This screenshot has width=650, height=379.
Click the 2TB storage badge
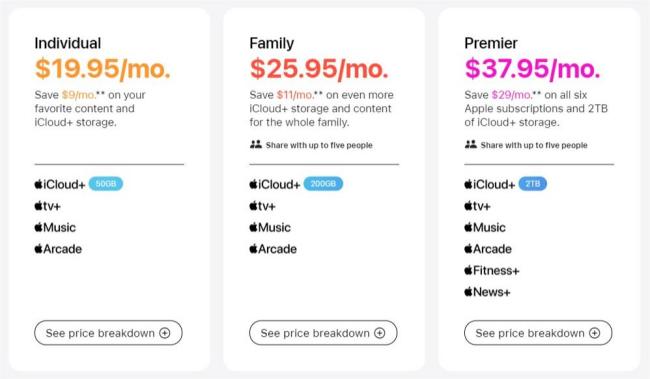coord(533,184)
